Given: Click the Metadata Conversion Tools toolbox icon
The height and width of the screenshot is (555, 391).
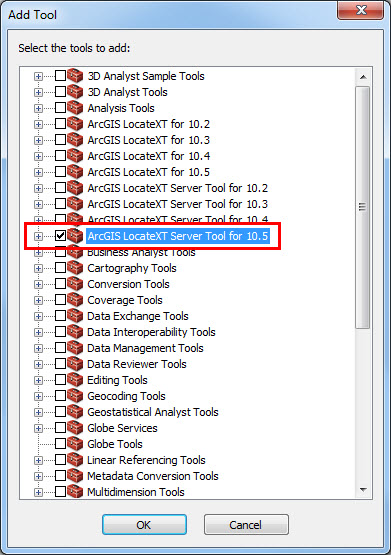Looking at the screenshot, I should pyautogui.click(x=75, y=476).
